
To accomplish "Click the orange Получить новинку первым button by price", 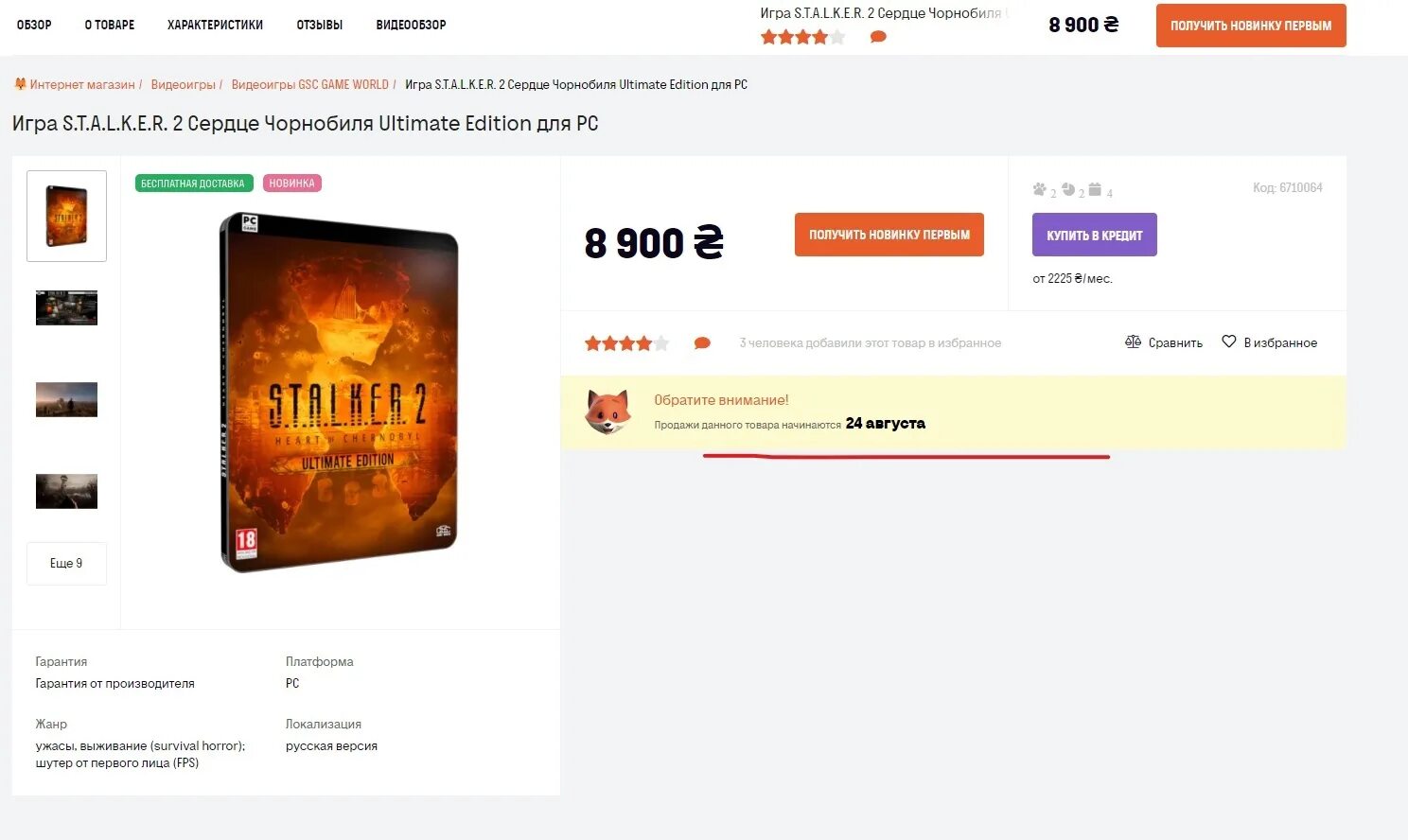I will pyautogui.click(x=889, y=235).
